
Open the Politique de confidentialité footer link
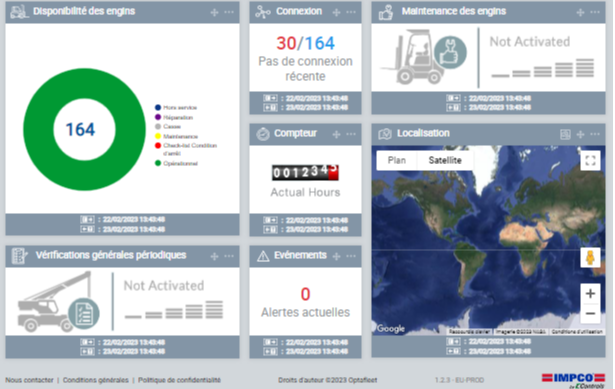pos(179,380)
